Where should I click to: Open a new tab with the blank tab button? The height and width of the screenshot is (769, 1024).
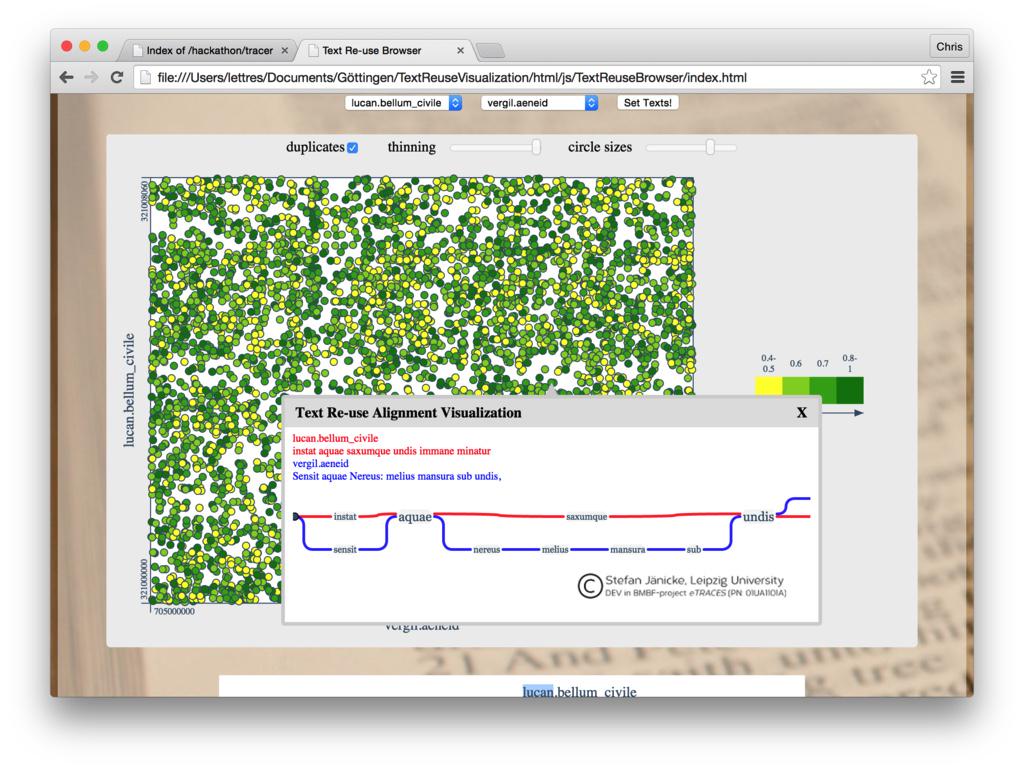(x=490, y=50)
